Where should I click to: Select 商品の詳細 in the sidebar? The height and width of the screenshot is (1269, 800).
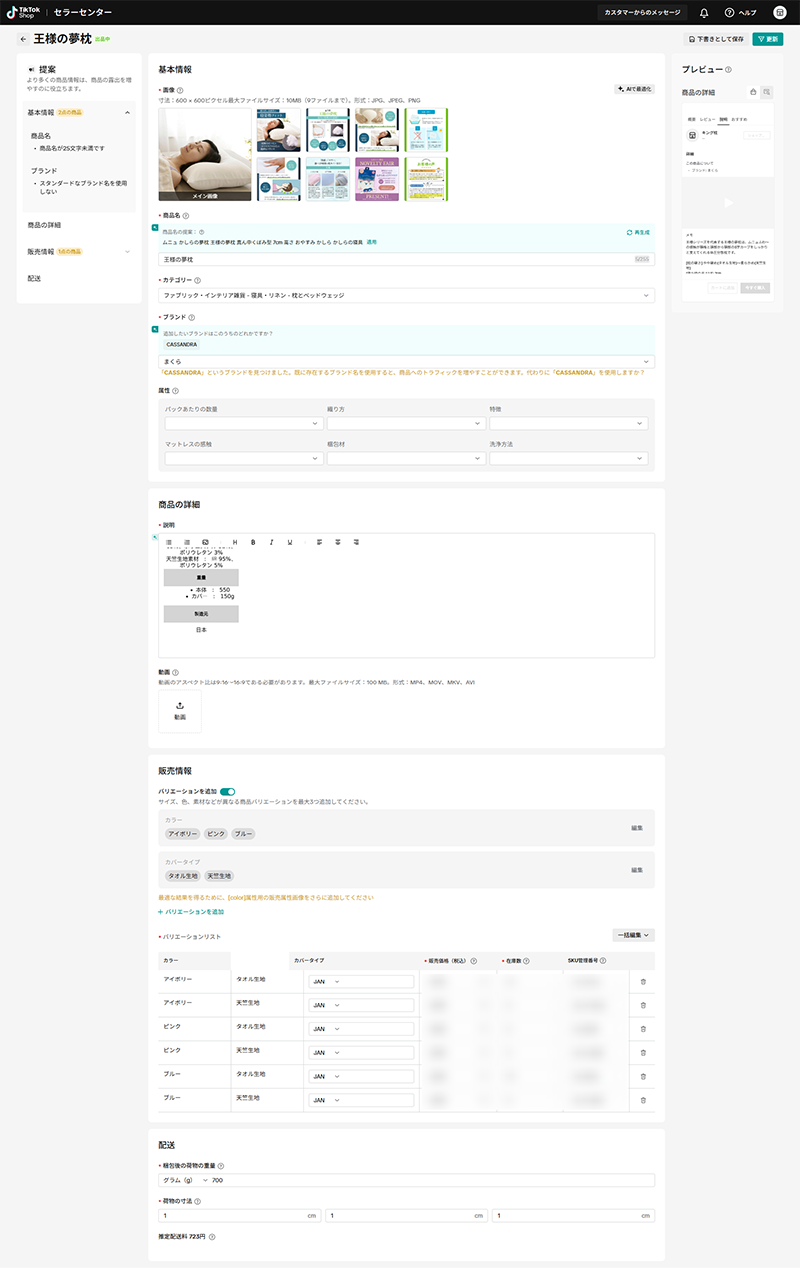45,225
